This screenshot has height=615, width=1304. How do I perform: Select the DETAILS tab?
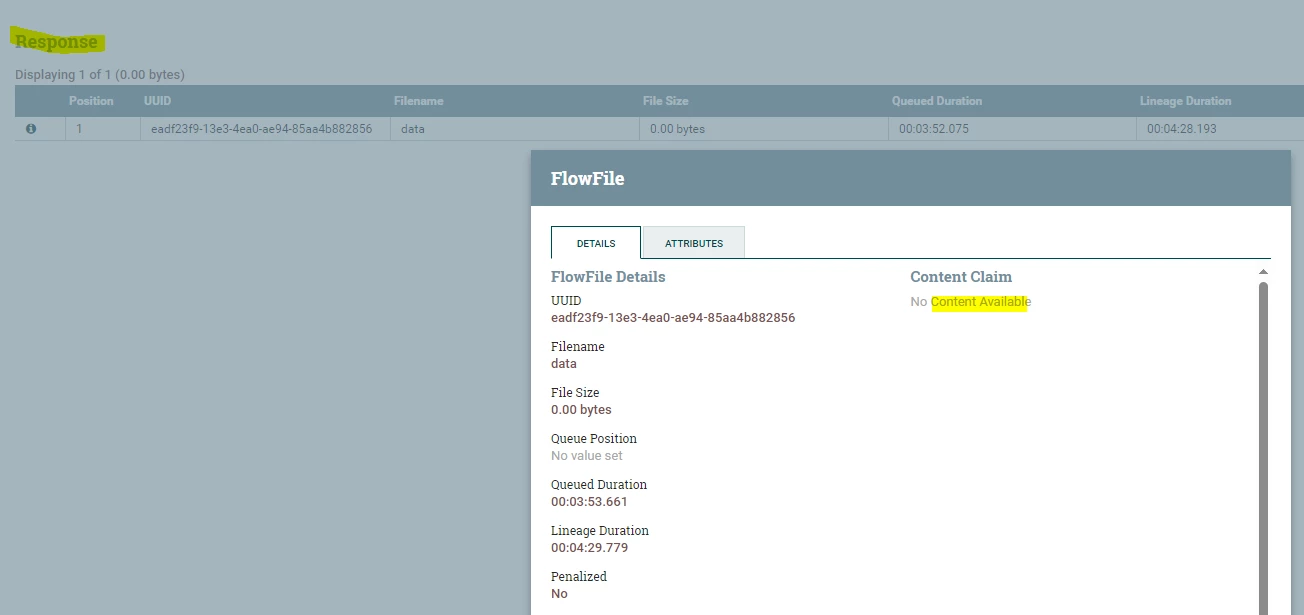tap(596, 243)
